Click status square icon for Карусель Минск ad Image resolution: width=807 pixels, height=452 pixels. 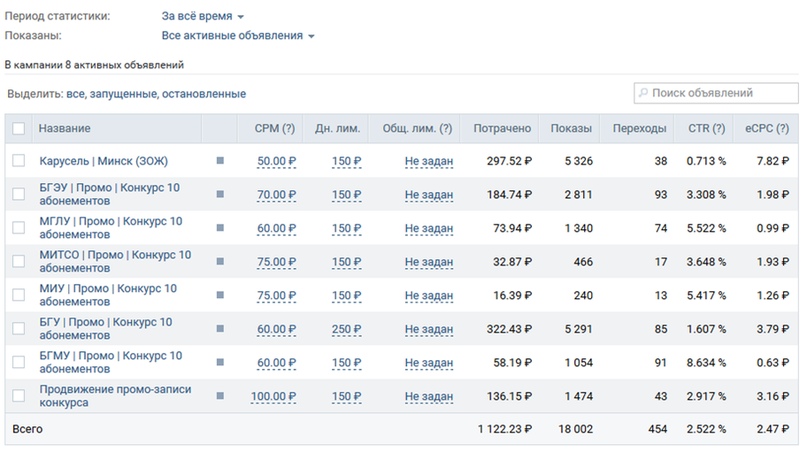[x=220, y=160]
